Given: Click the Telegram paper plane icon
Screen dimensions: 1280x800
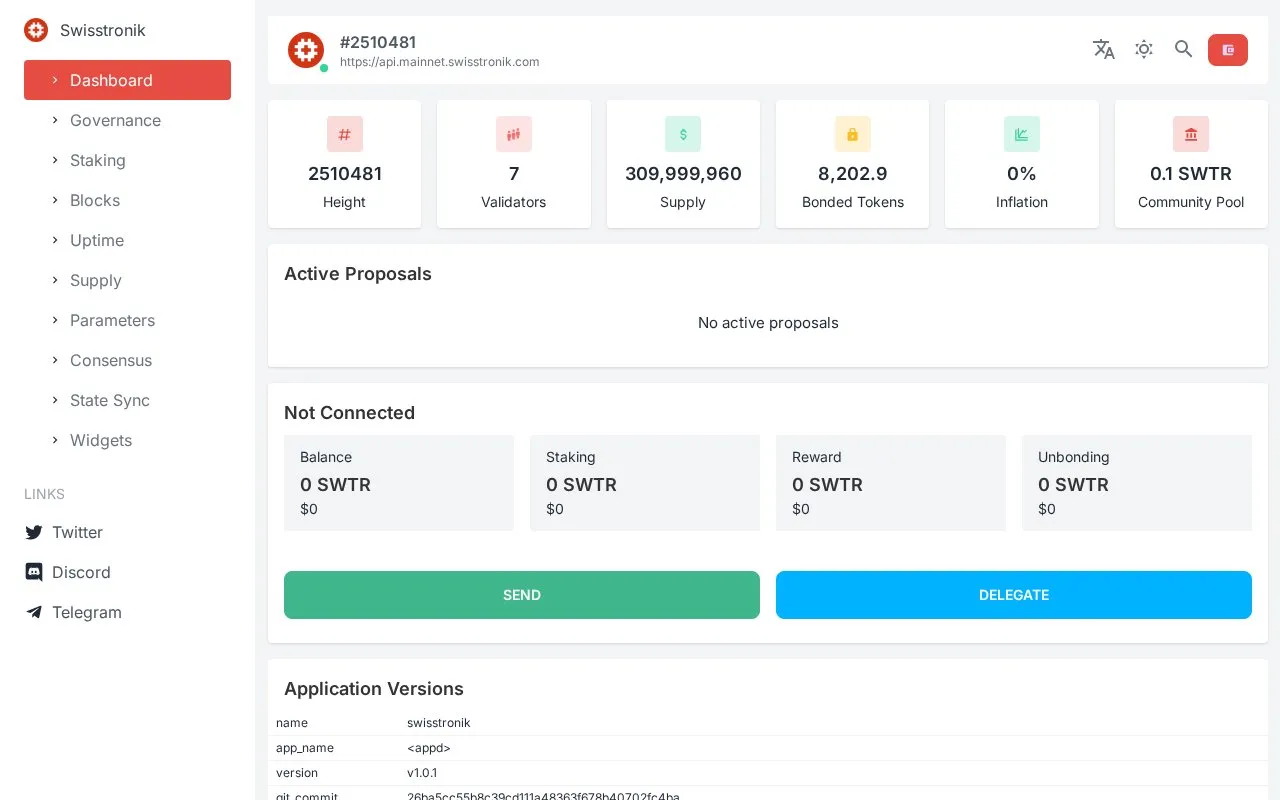Looking at the screenshot, I should (x=34, y=612).
